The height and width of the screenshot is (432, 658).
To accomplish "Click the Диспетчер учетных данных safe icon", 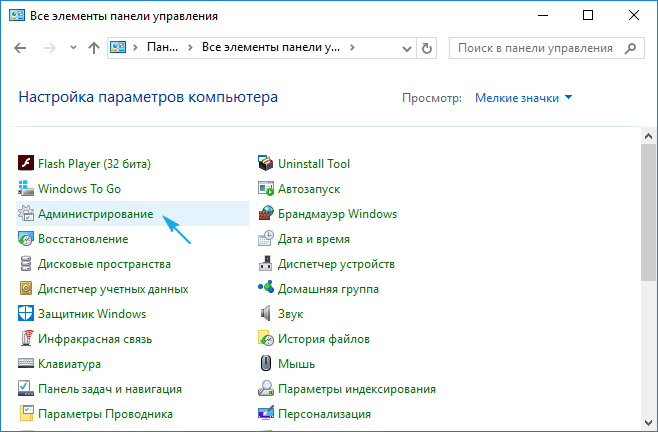I will (26, 288).
